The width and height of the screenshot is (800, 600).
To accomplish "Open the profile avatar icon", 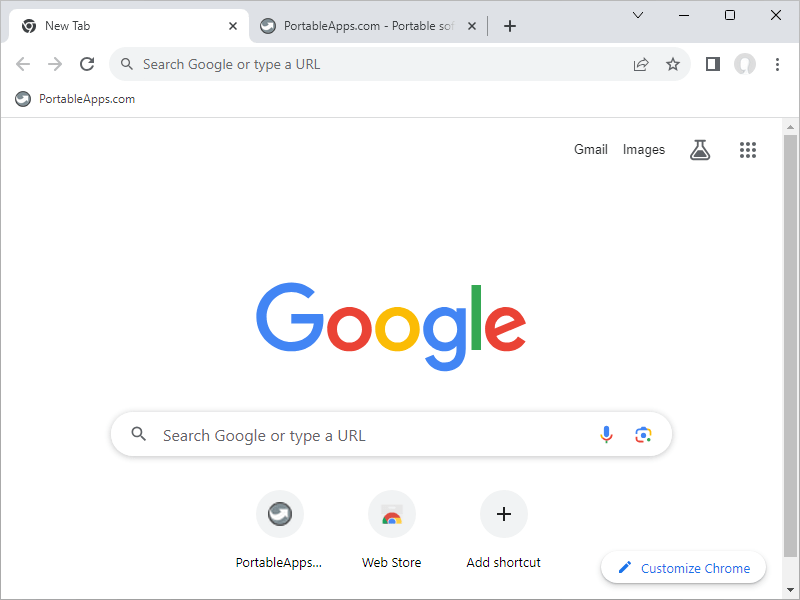I will tap(745, 64).
